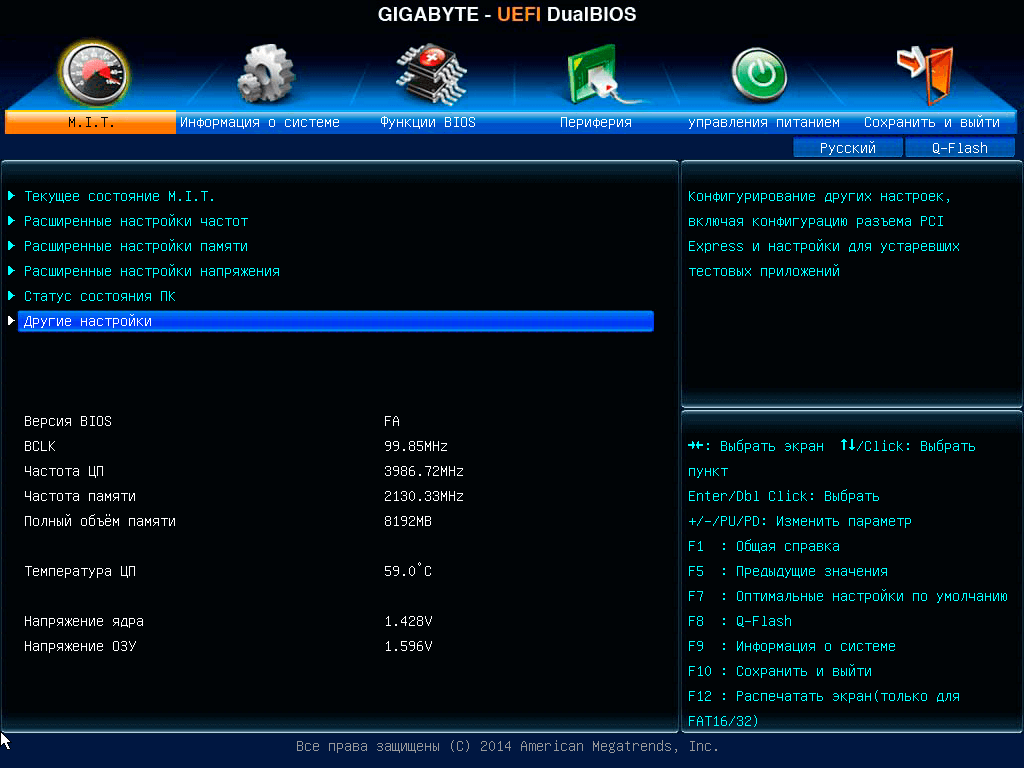Click the gear icon for system information

[x=266, y=74]
